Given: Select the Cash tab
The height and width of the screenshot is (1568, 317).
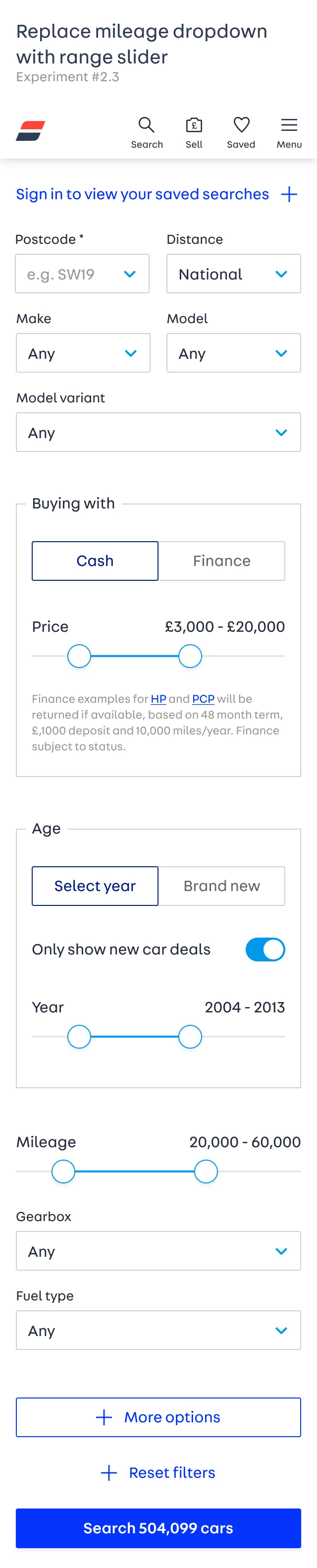Looking at the screenshot, I should [x=95, y=560].
